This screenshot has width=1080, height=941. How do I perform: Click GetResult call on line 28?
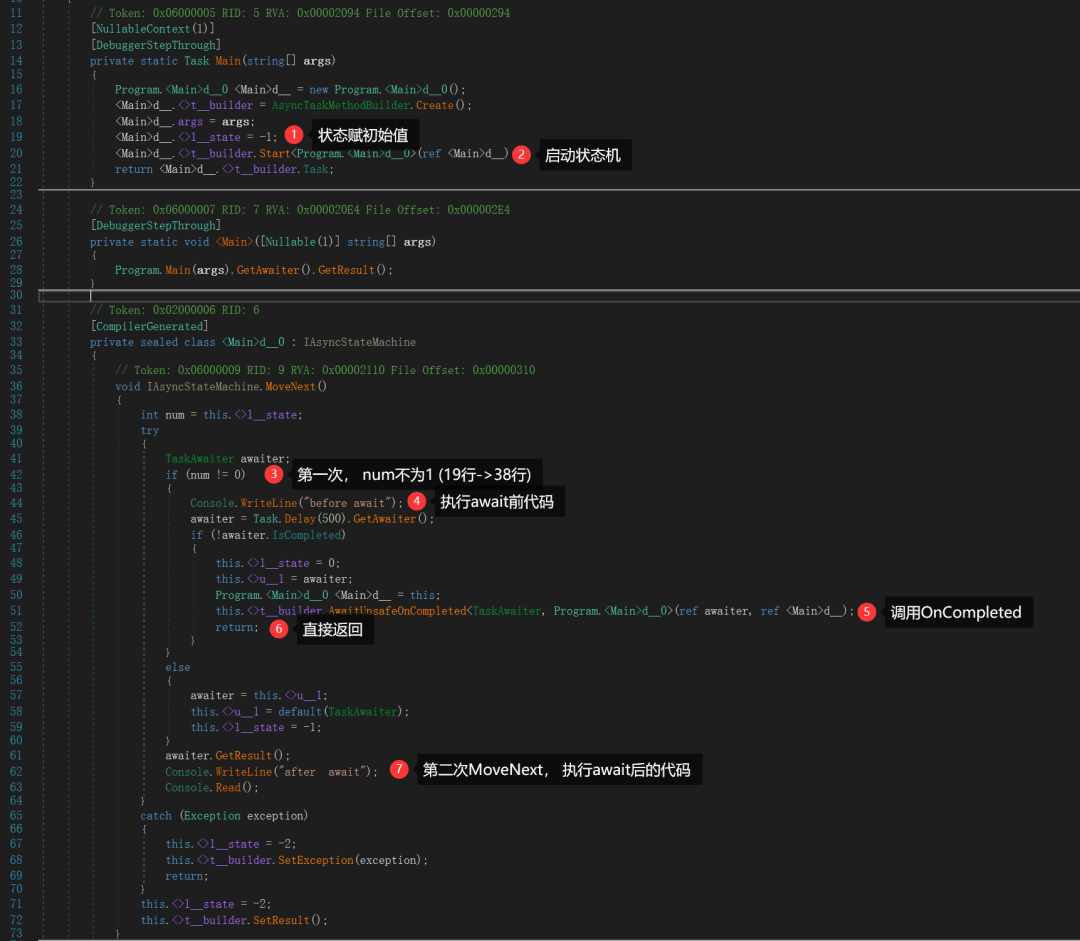(346, 270)
